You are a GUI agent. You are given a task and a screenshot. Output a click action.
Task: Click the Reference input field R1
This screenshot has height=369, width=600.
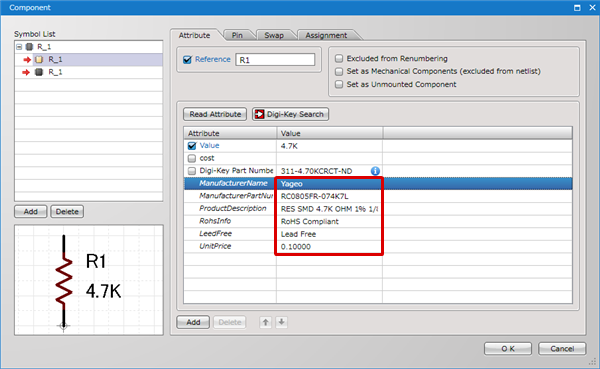pyautogui.click(x=275, y=60)
